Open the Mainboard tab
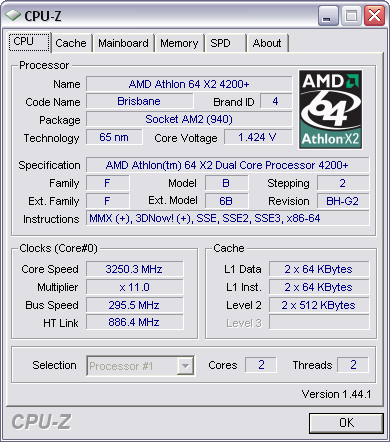The height and width of the screenshot is (442, 390). 123,43
